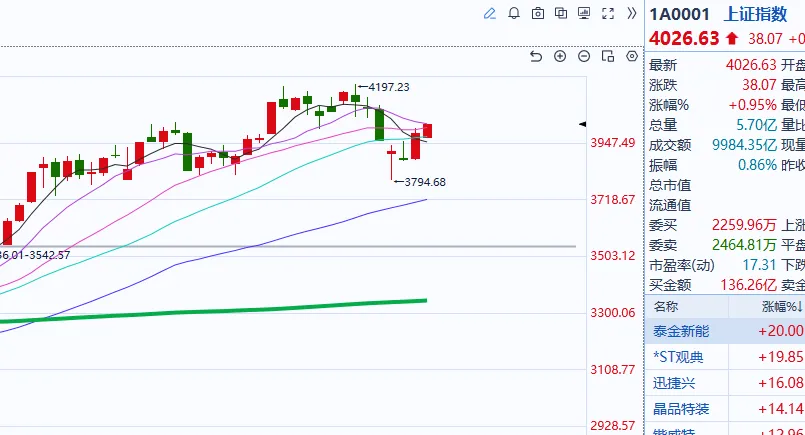Viewport: 805px width, 435px height.
Task: Open chart layout window icon
Action: 608,56
